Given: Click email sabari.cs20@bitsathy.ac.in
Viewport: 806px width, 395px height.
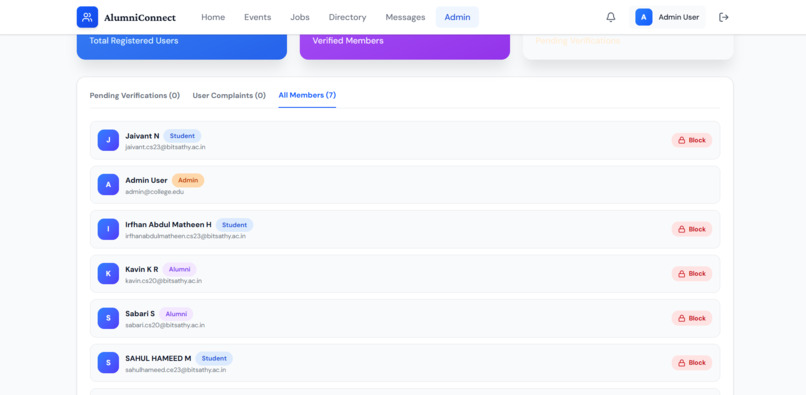Looking at the screenshot, I should pos(165,325).
